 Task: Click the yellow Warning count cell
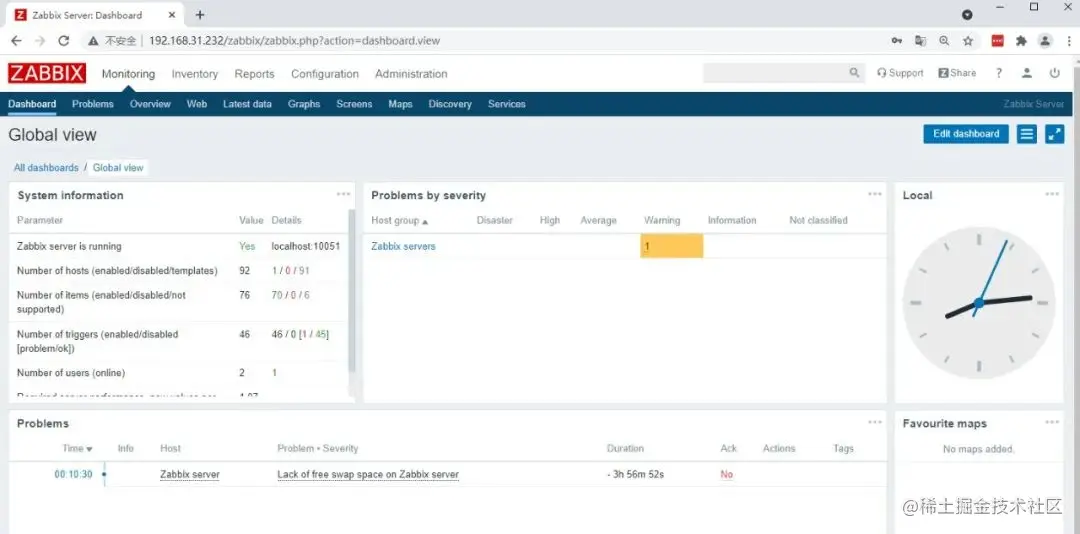(x=672, y=246)
